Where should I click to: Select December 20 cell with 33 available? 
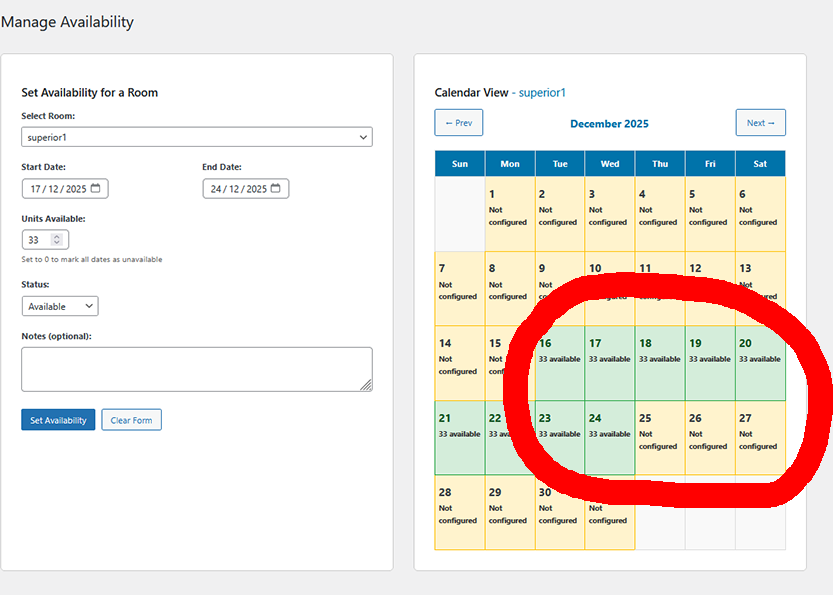760,363
